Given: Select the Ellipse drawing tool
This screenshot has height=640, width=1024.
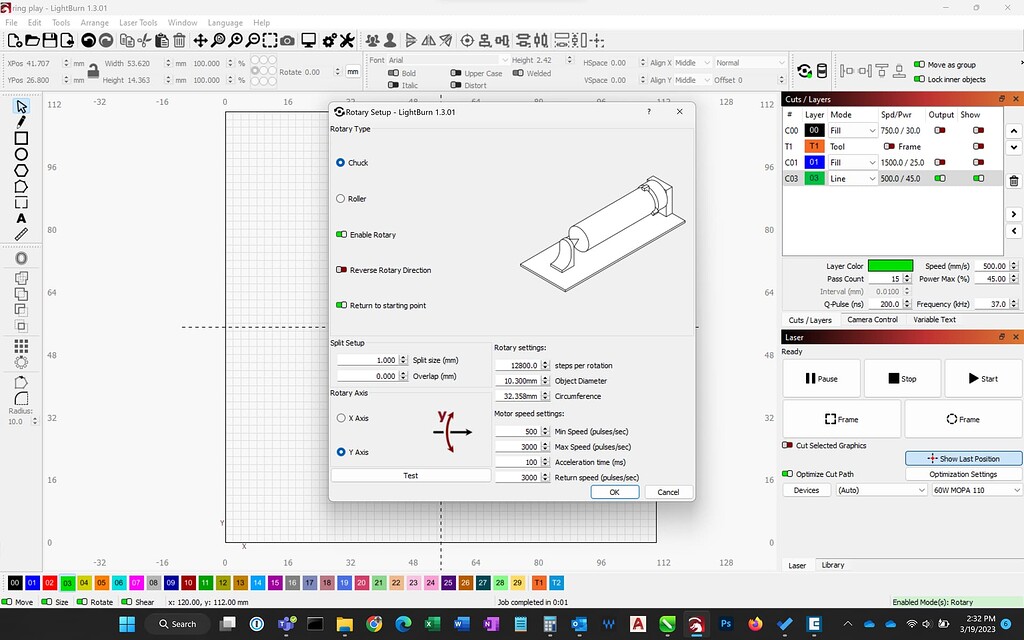Looking at the screenshot, I should 22,154.
